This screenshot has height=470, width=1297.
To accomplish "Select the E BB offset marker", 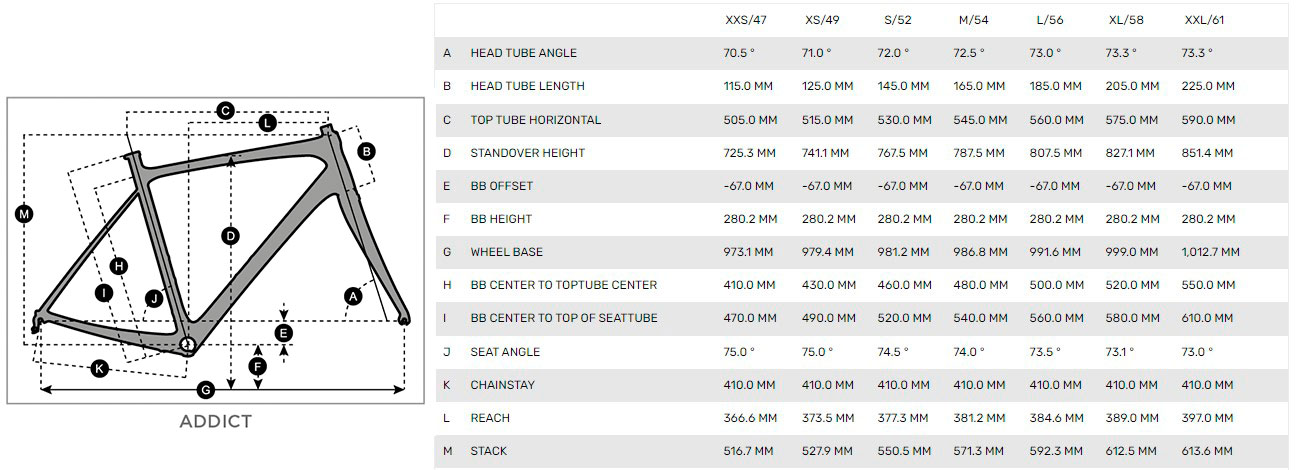I will (284, 333).
